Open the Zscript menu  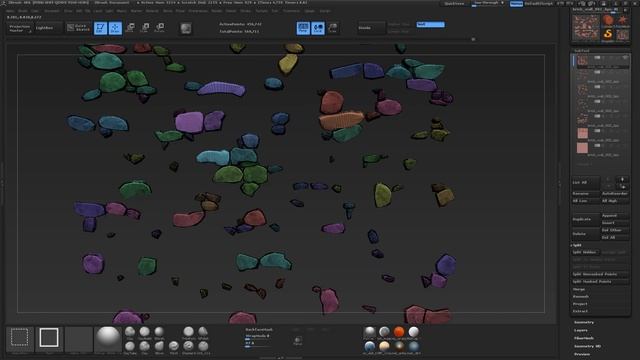pyautogui.click(x=325, y=11)
